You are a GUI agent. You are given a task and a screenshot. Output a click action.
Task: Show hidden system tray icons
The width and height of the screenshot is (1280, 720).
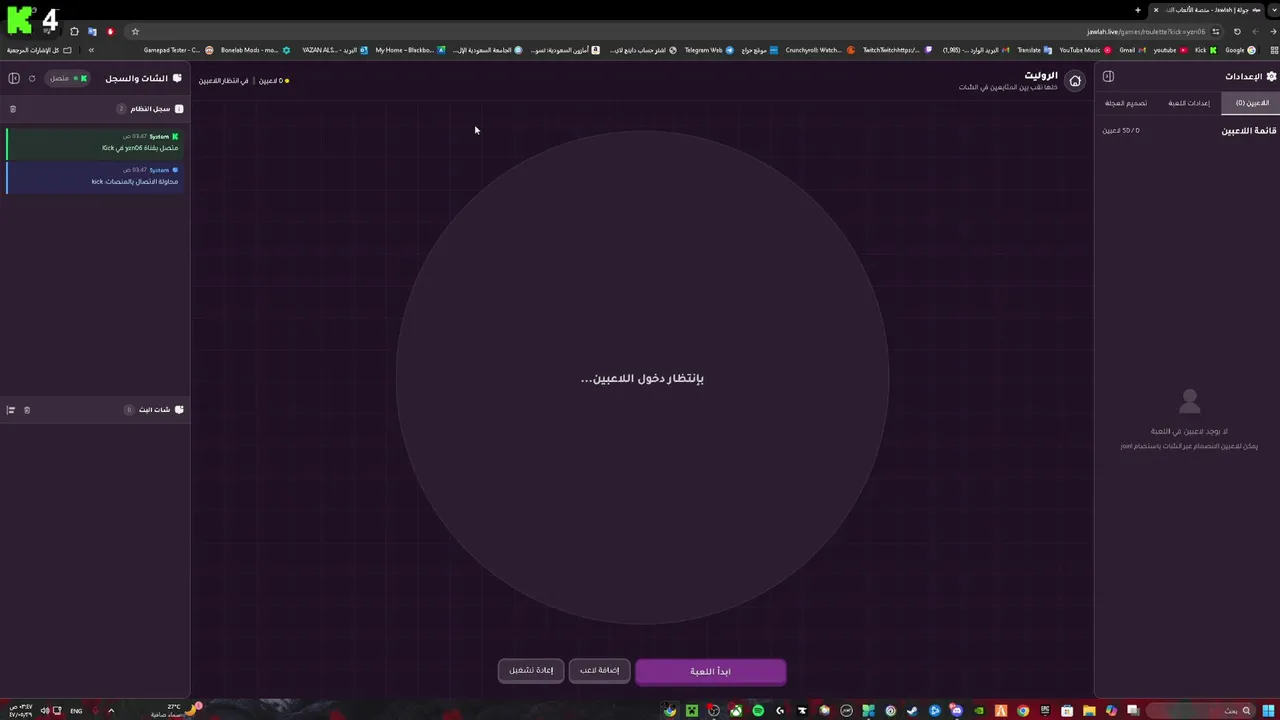tap(111, 711)
